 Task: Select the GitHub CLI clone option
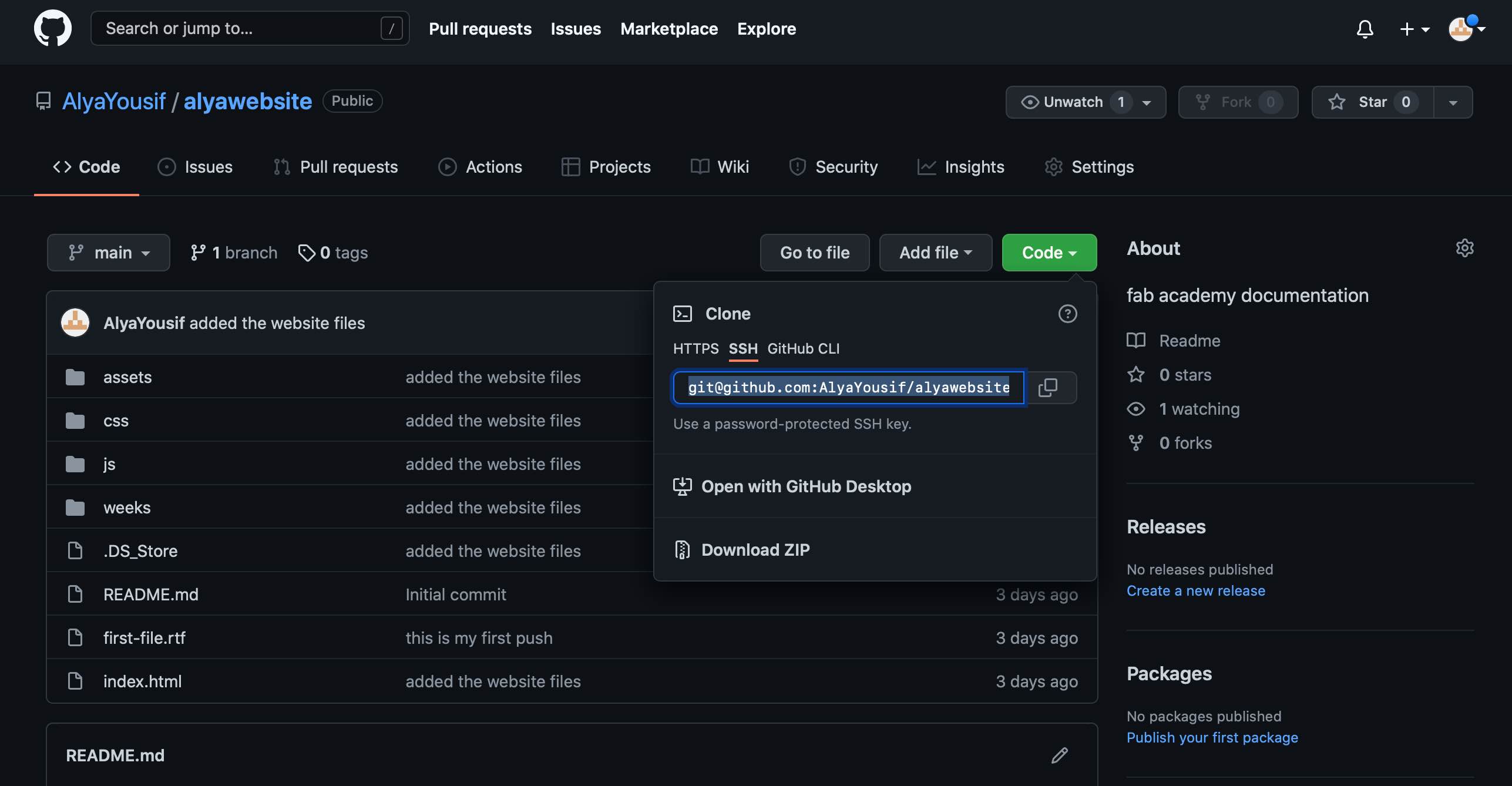pos(803,348)
